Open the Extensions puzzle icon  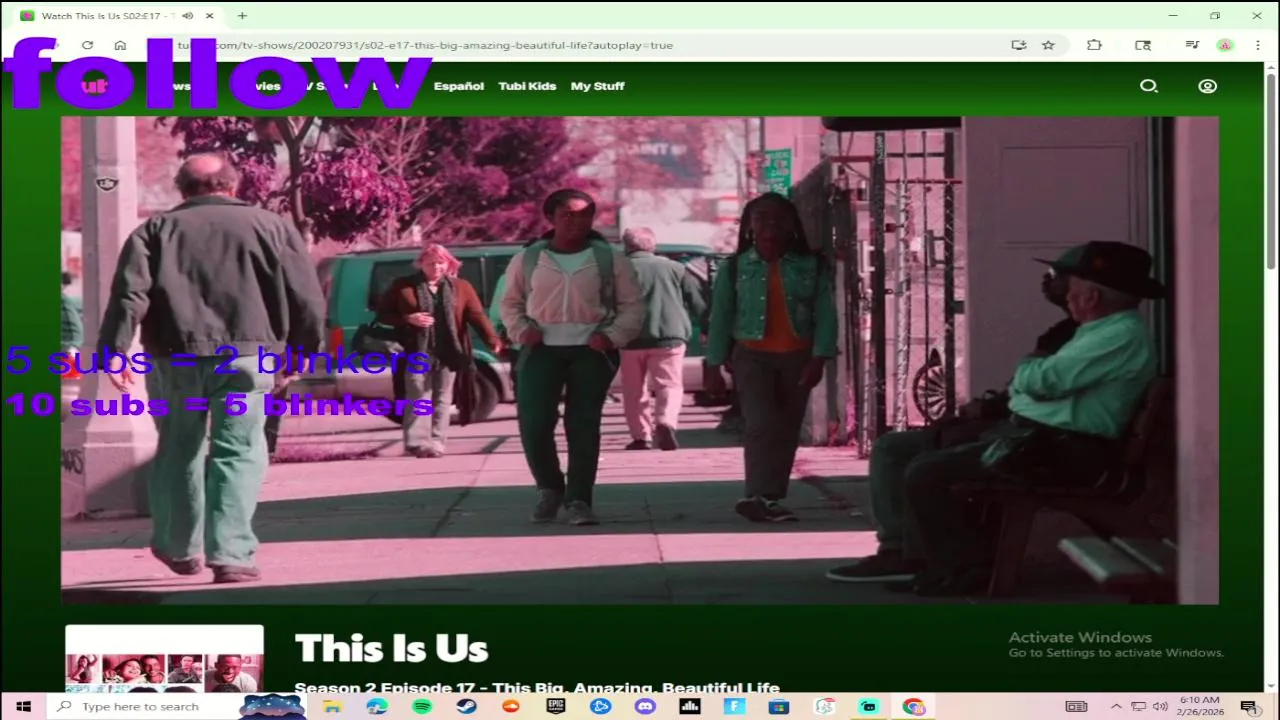pos(1094,45)
